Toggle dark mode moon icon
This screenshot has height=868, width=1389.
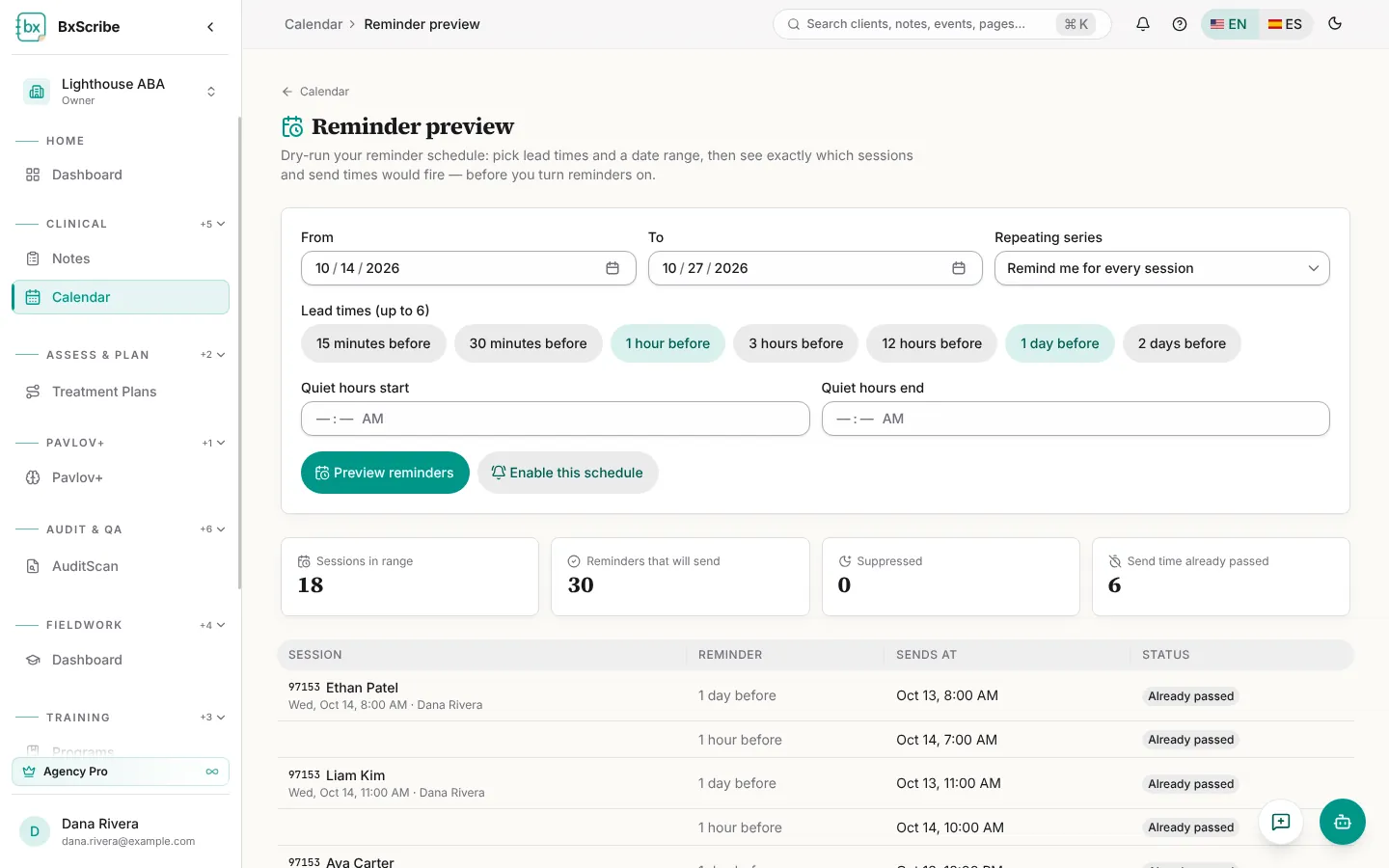pos(1335,24)
